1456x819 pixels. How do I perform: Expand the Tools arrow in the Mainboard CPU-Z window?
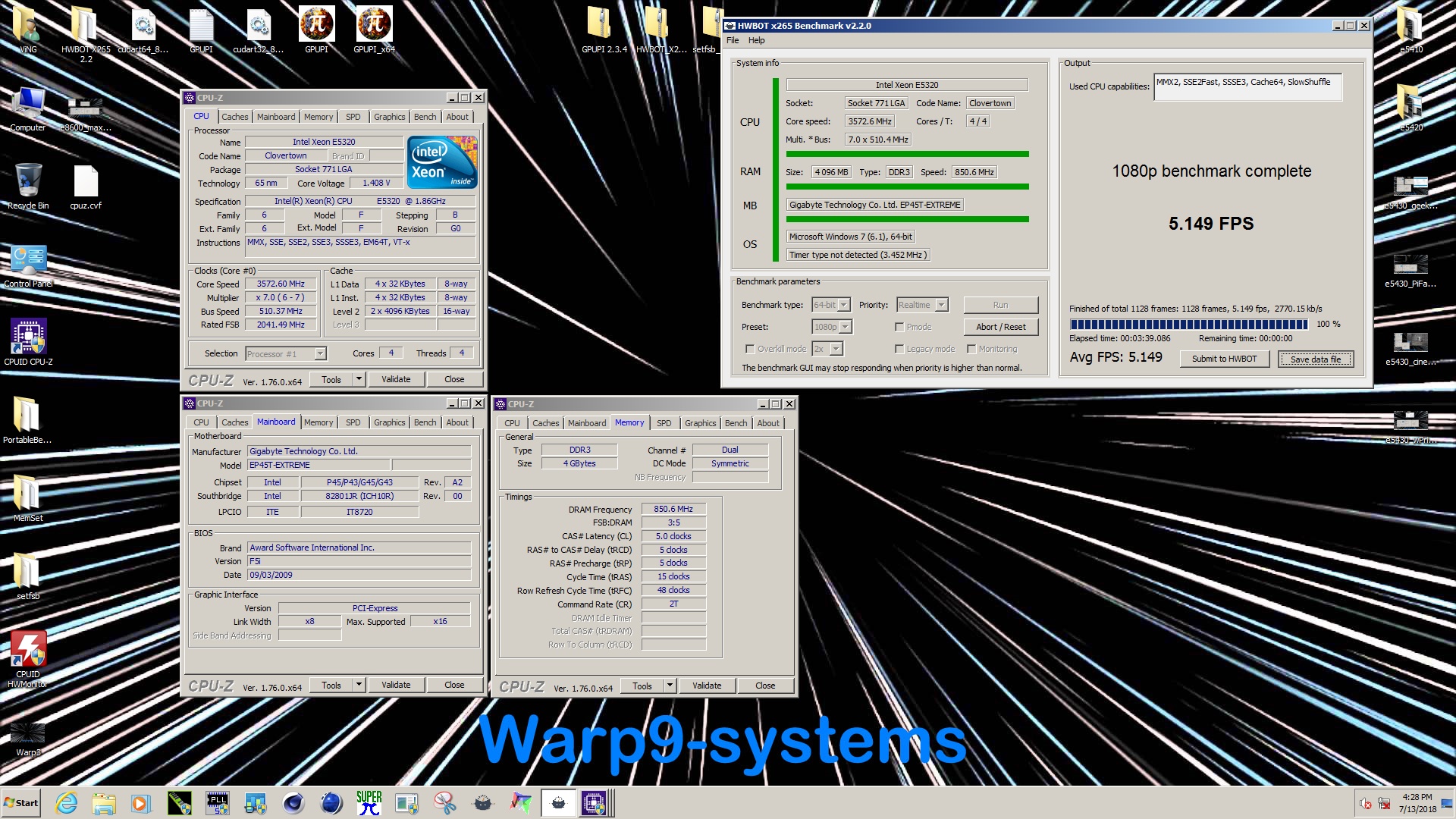pos(359,685)
